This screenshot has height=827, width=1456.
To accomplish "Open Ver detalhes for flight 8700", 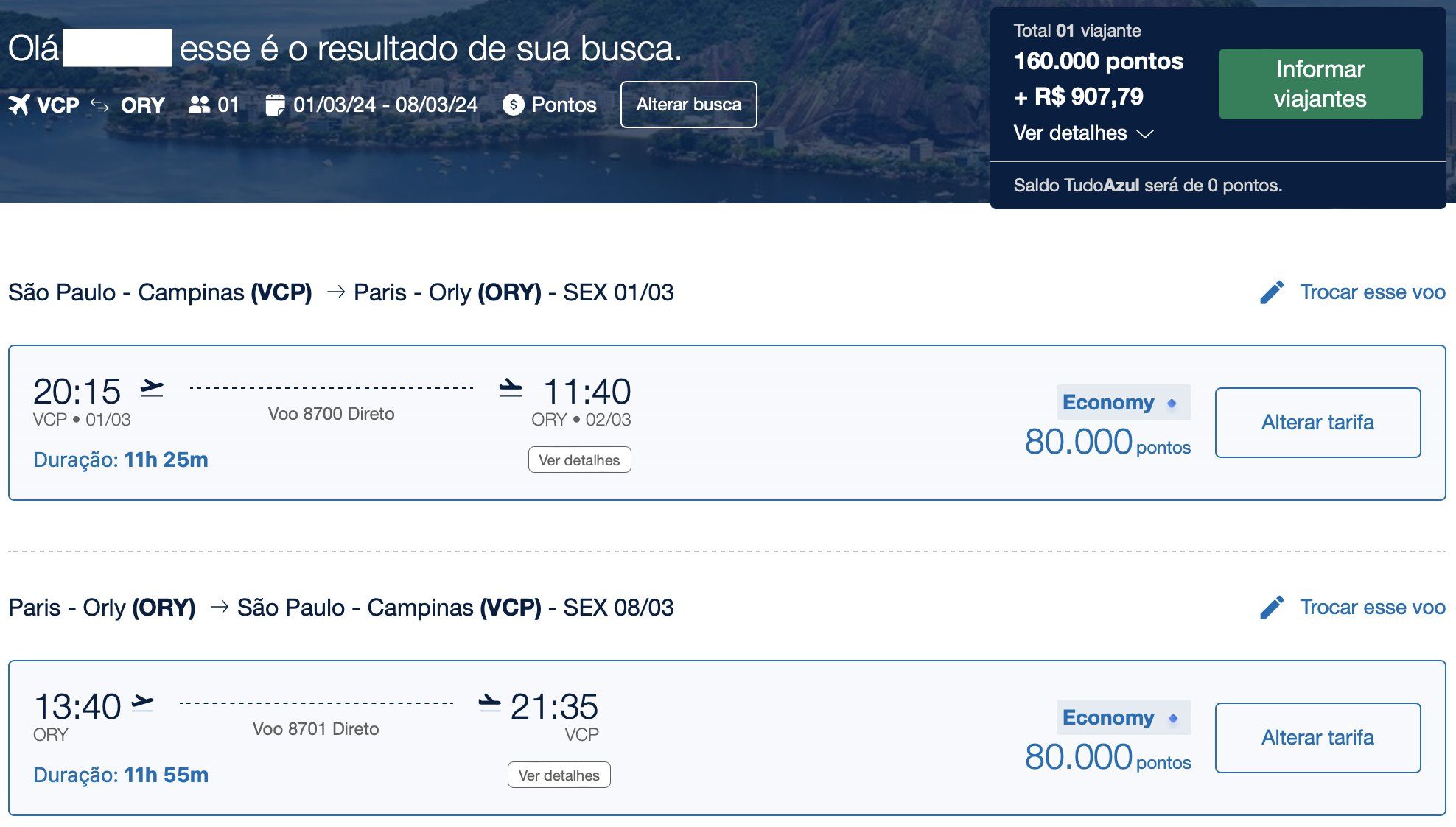I will 579,460.
